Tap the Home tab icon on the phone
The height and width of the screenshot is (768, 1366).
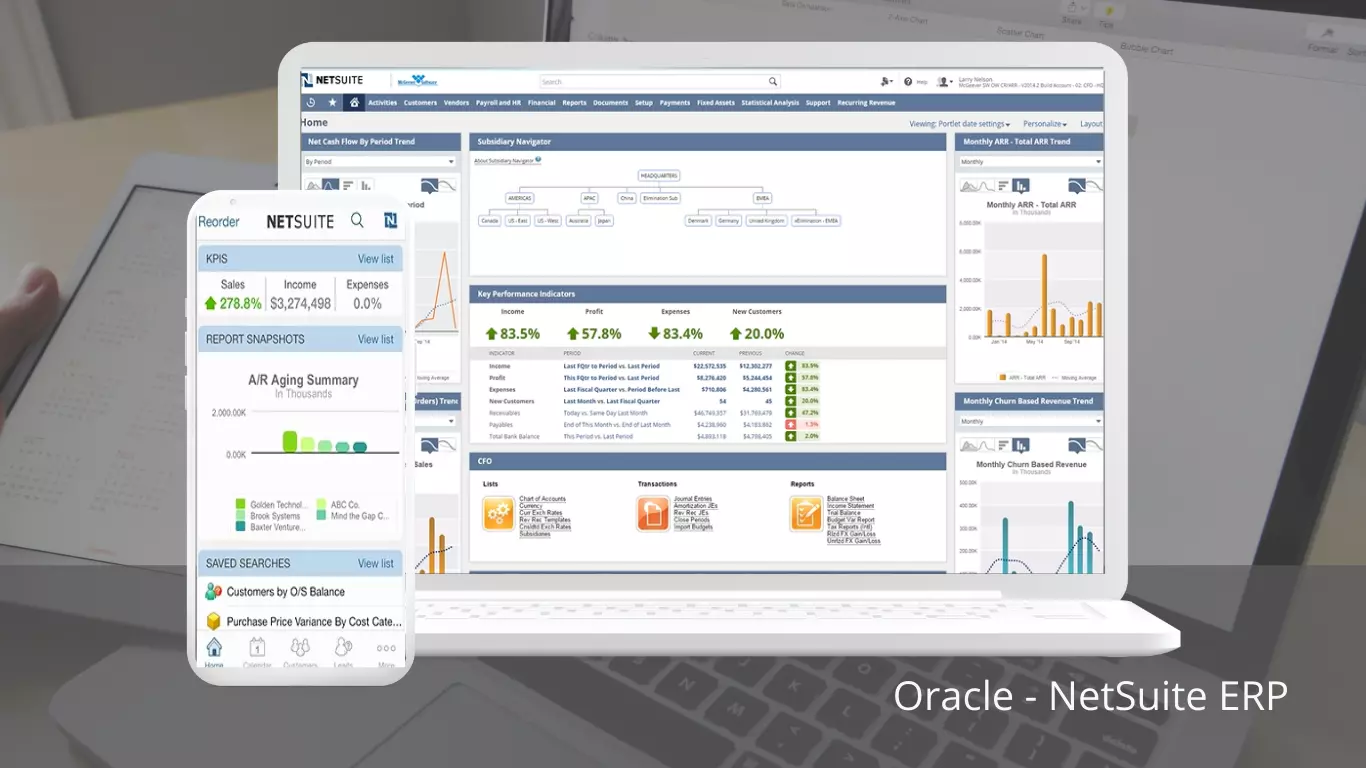coord(214,647)
